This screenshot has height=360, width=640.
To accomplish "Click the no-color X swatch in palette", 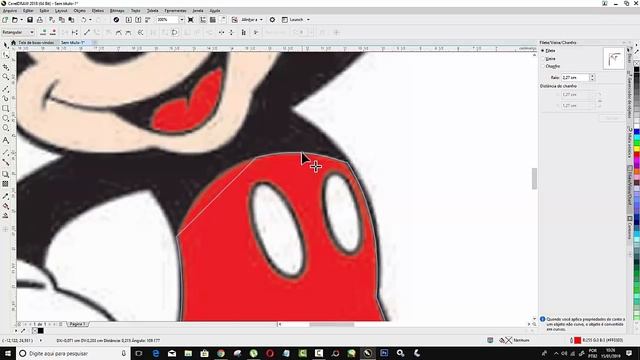I will (x=636, y=63).
